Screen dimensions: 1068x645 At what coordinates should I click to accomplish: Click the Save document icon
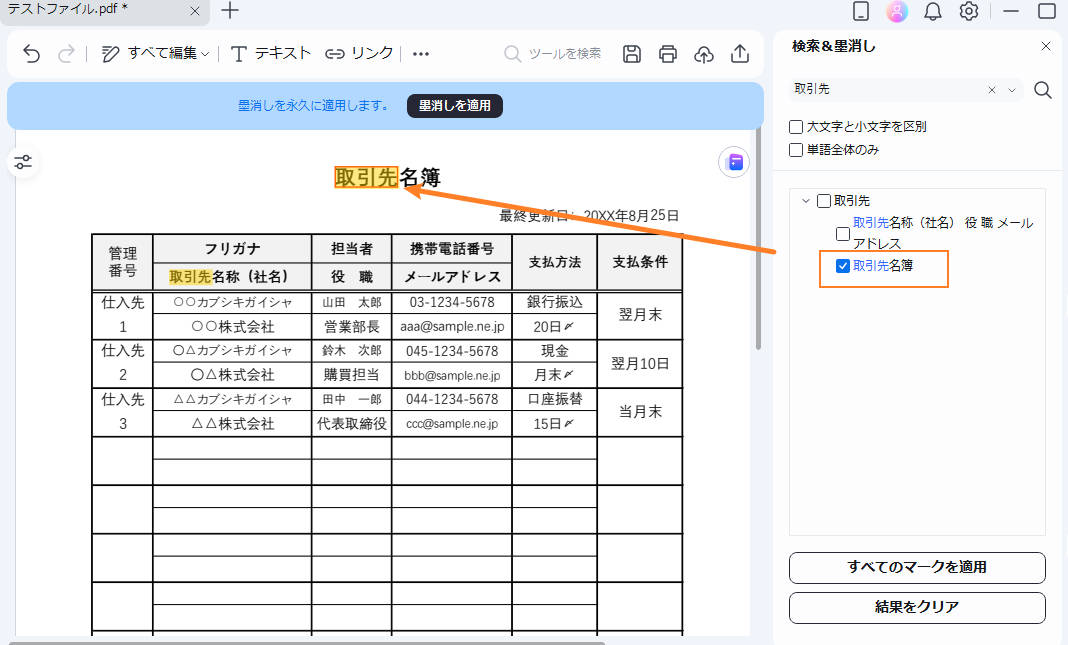[631, 54]
